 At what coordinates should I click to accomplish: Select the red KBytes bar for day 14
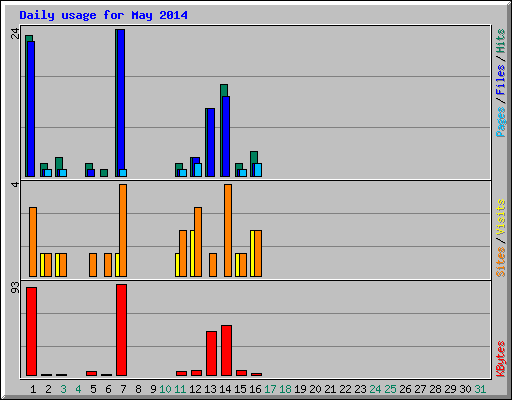226,350
